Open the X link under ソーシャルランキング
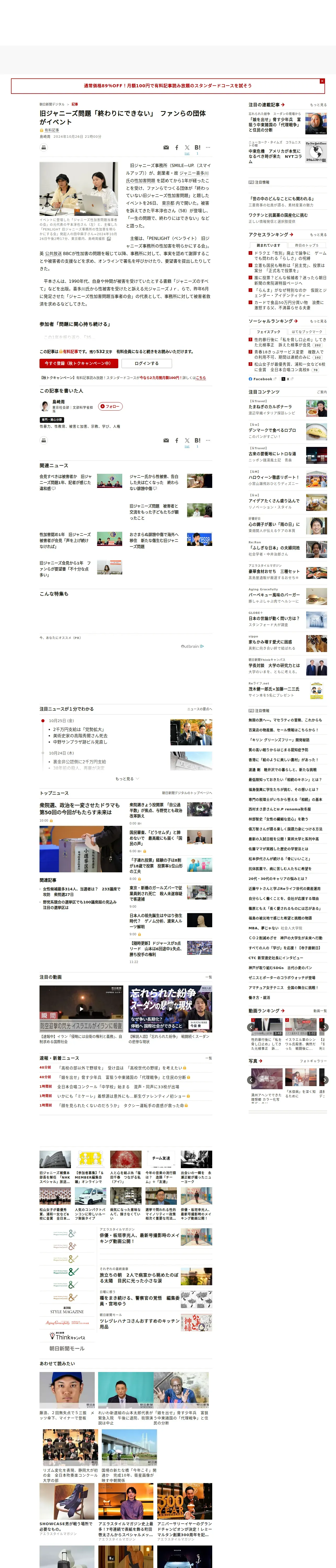Viewport: 336px width, 1568px height. tap(286, 379)
